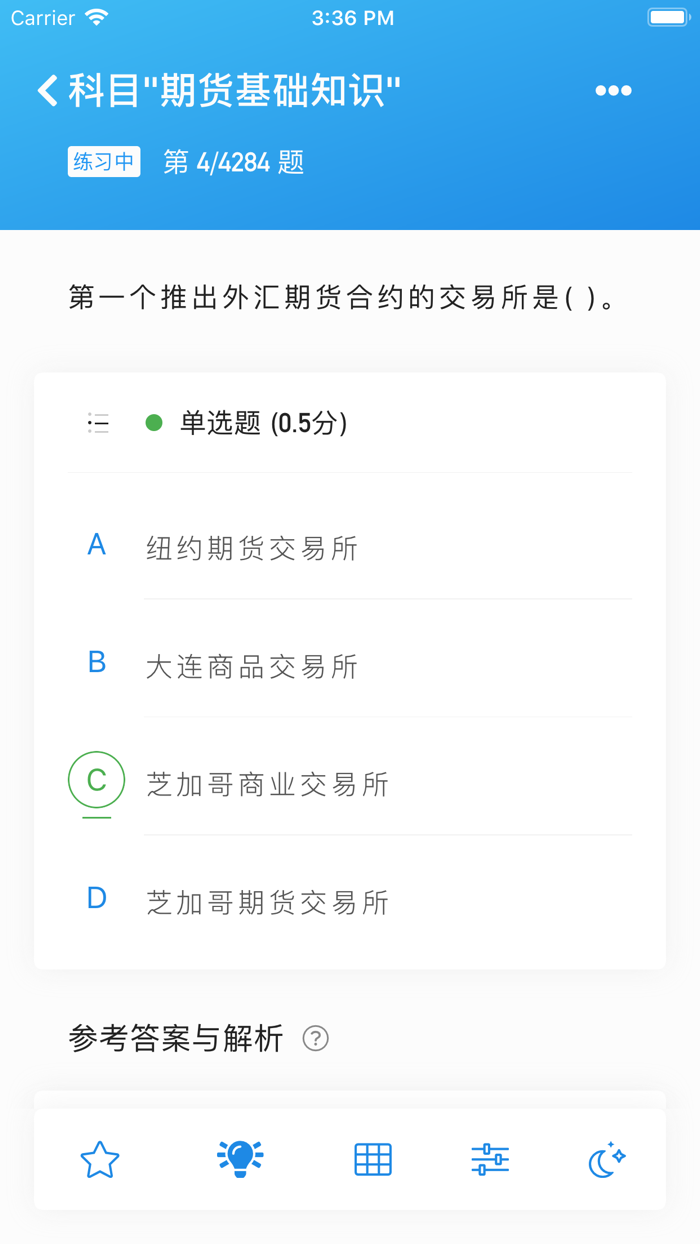Tap the Wi-Fi icon in the status bar
Image resolution: width=700 pixels, height=1244 pixels.
point(96,16)
